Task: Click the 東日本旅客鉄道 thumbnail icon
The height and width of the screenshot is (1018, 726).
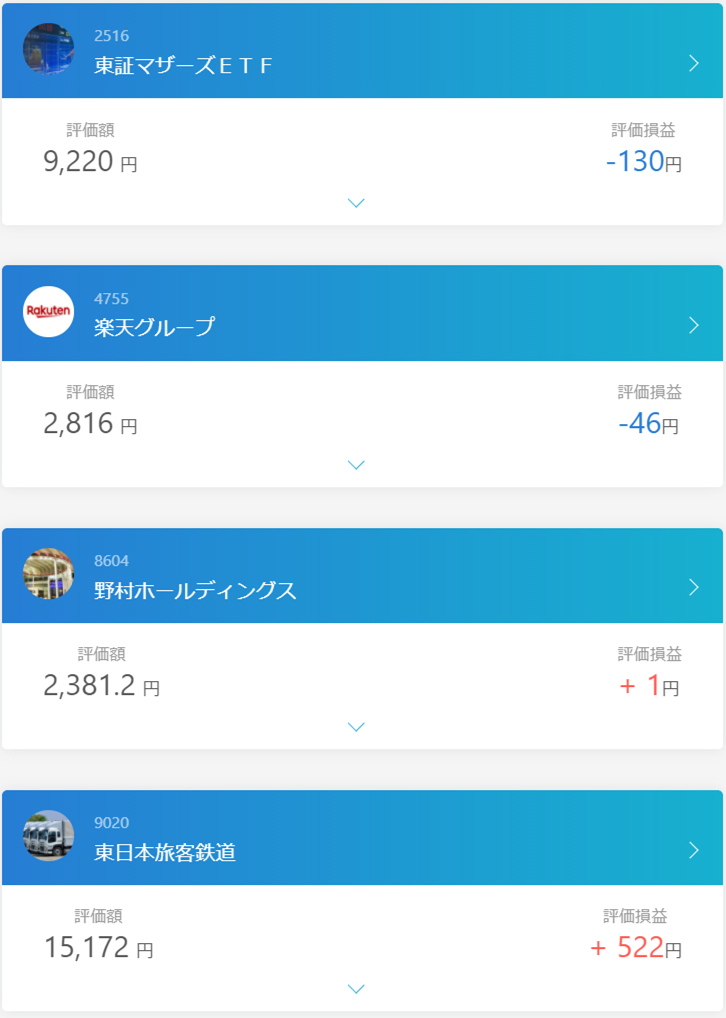Action: [48, 836]
